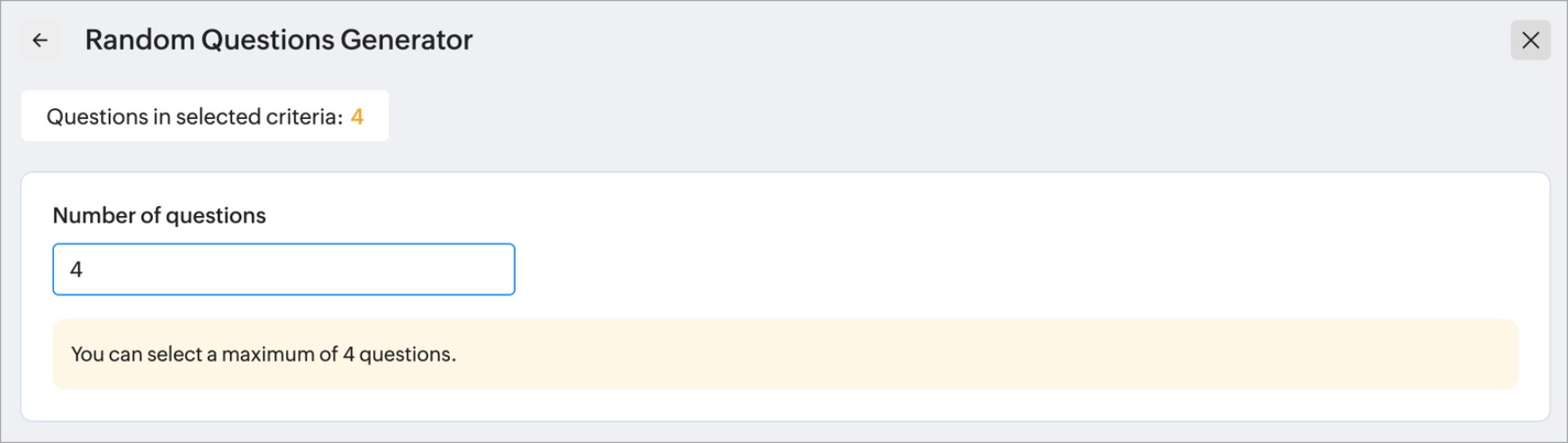Close the Random Questions Generator panel
1568x443 pixels.
coord(1529,41)
